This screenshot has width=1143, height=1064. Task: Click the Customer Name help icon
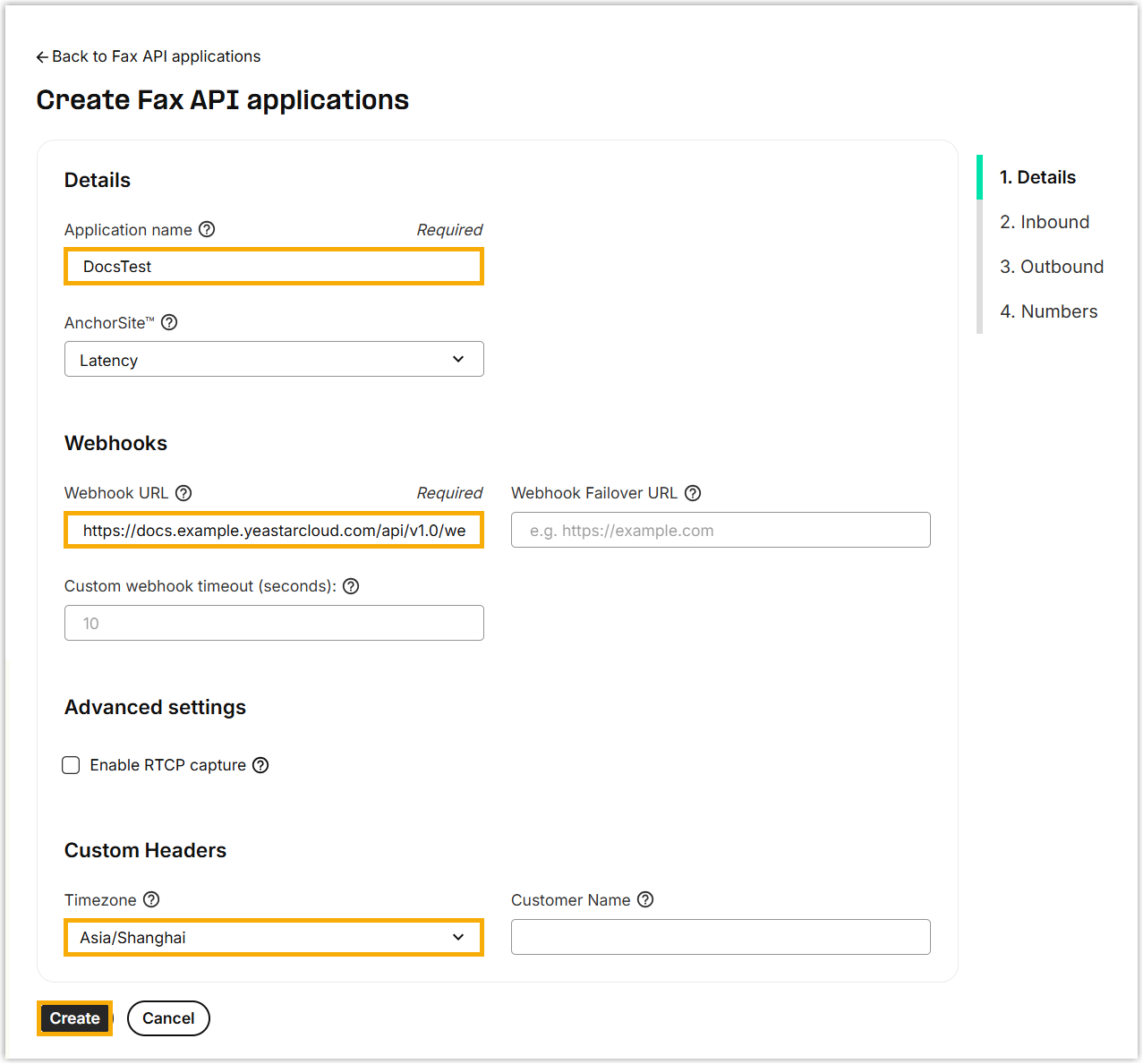(x=645, y=899)
